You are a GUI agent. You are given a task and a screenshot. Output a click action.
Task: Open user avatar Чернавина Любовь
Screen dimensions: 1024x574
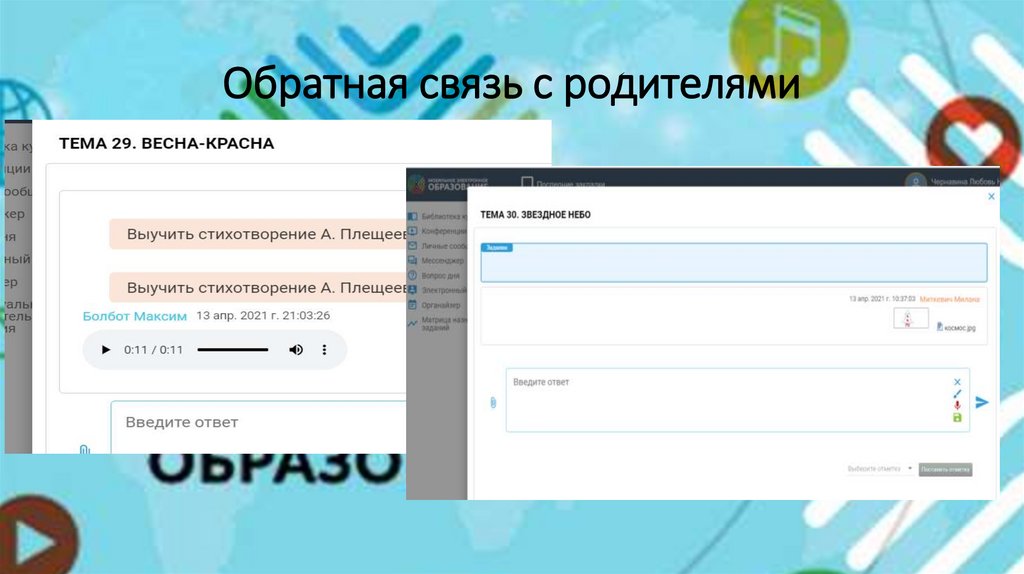point(916,182)
